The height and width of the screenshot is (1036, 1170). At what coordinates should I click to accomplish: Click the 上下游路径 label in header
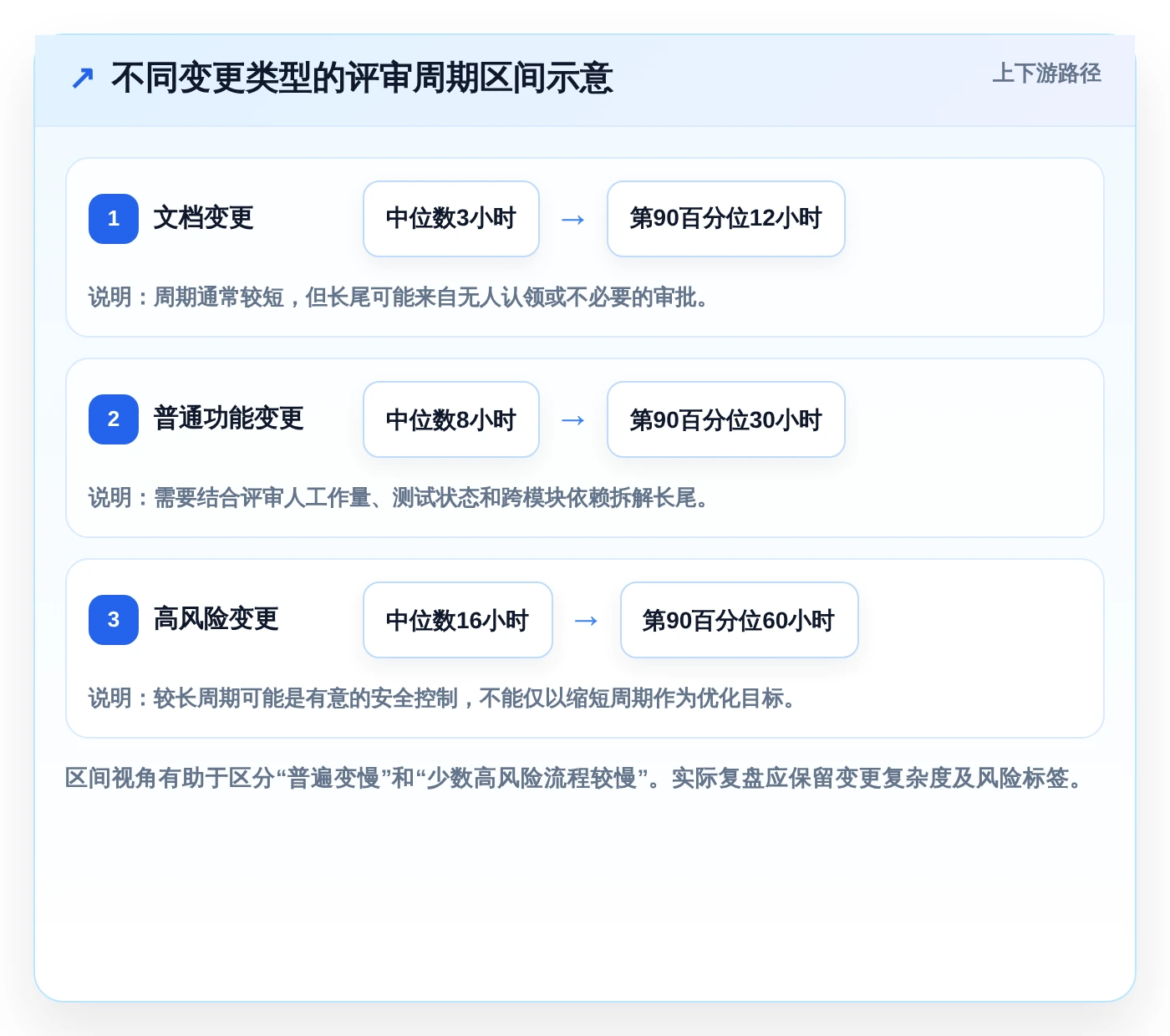1046,74
